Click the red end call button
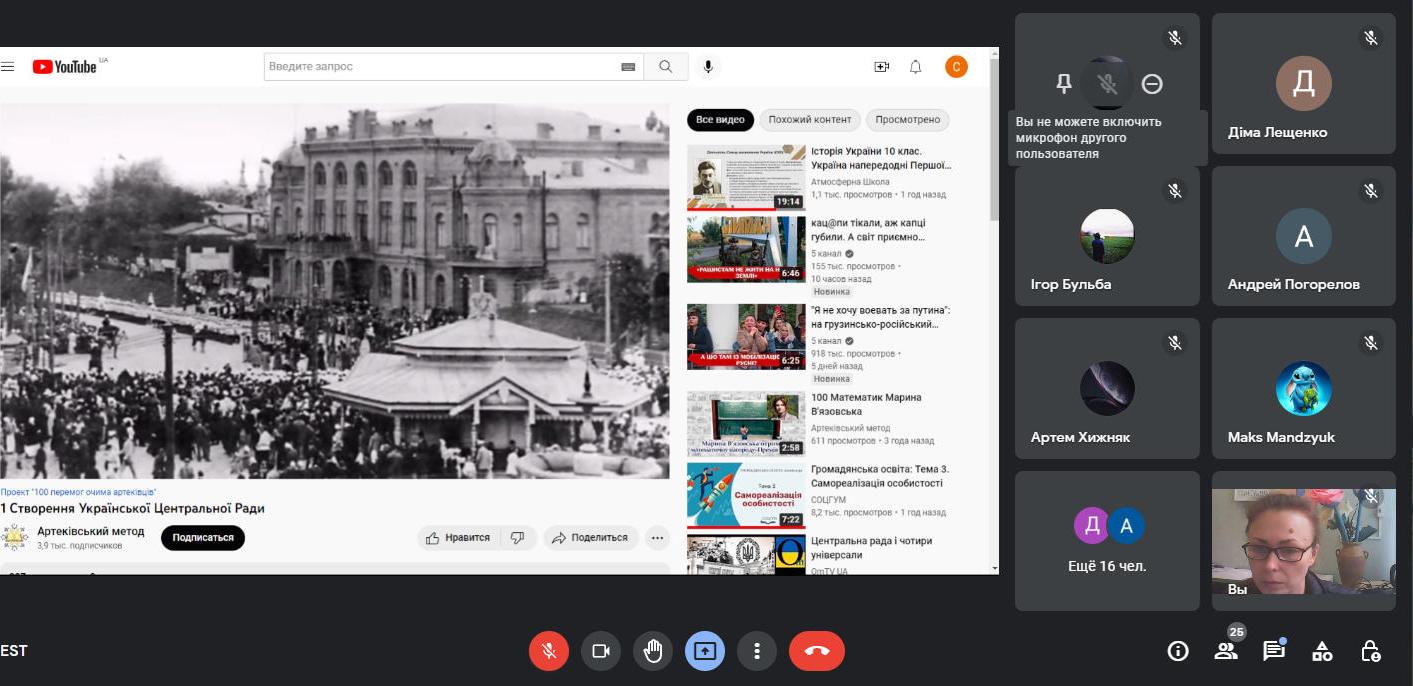1413x686 pixels. click(816, 651)
